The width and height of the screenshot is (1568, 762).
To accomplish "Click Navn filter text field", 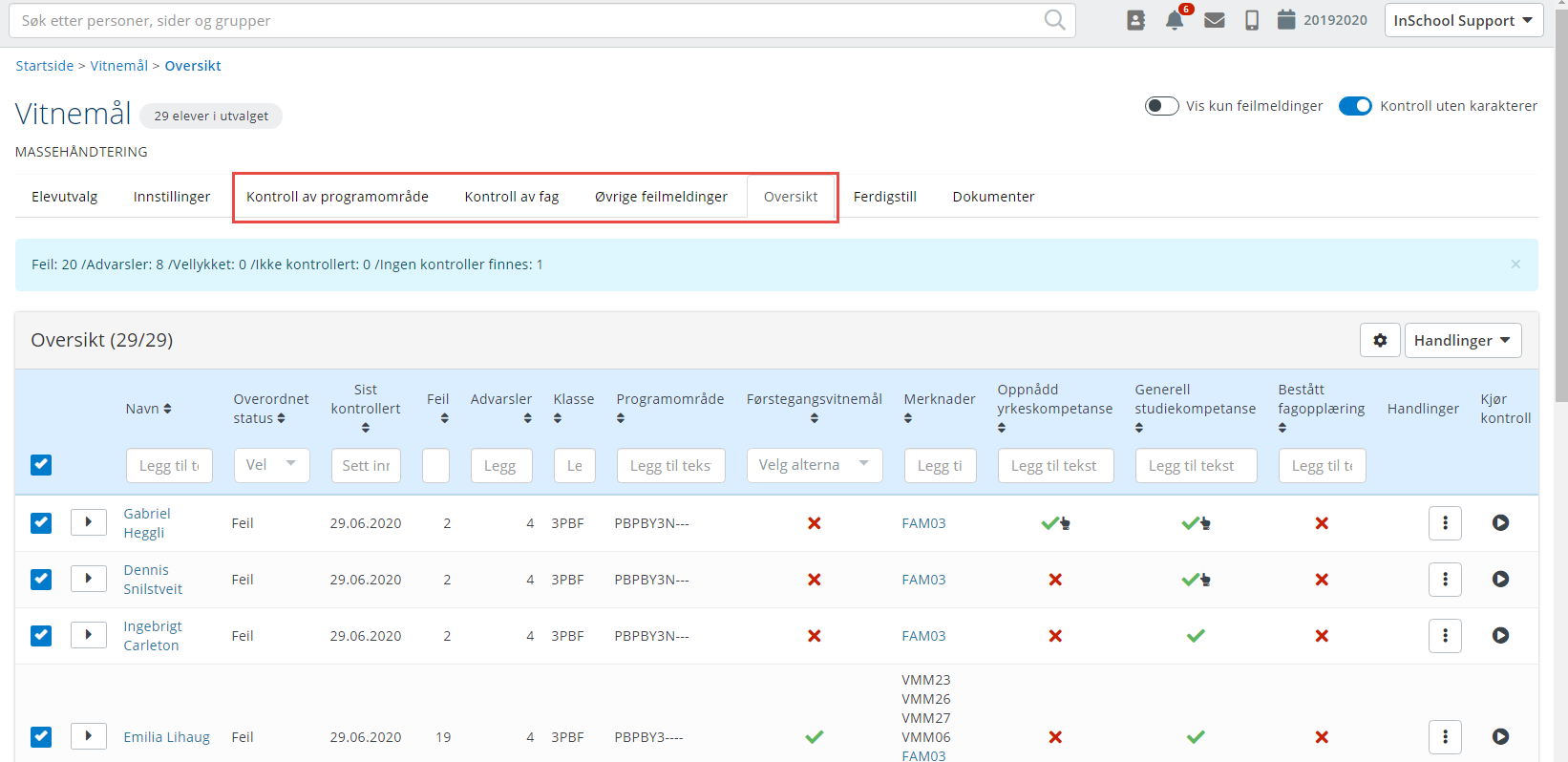I will [x=169, y=466].
